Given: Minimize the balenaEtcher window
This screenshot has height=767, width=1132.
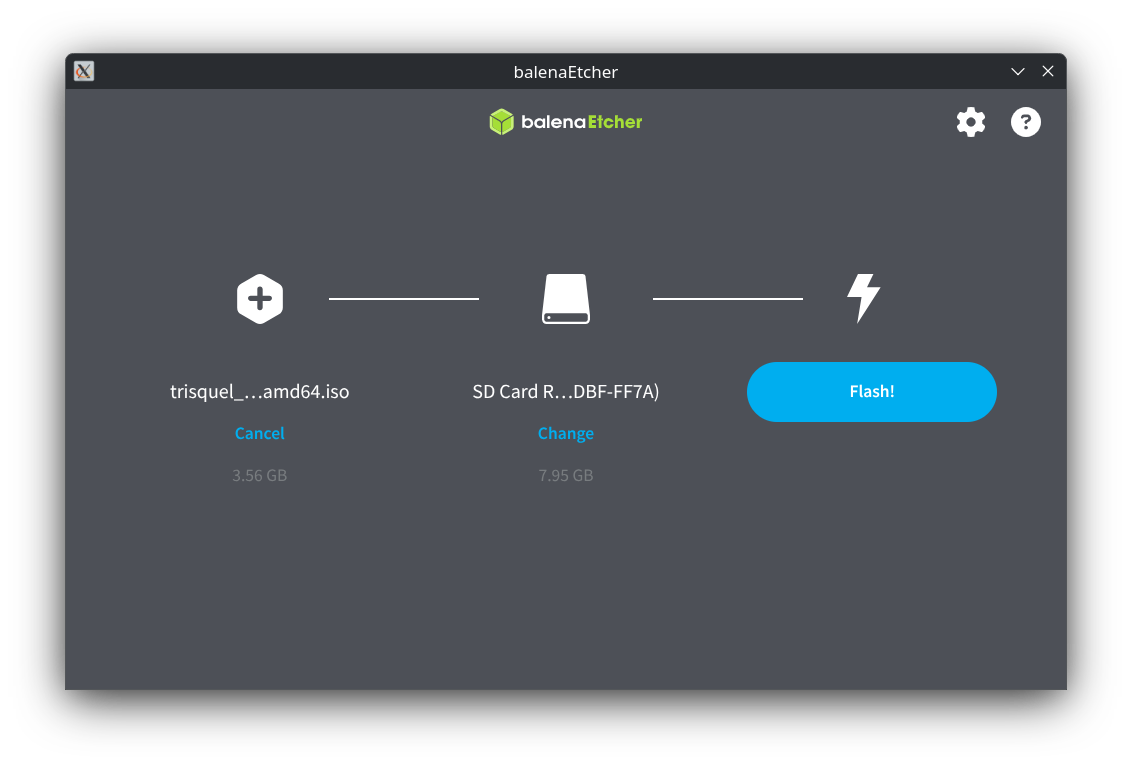Looking at the screenshot, I should click(x=1018, y=72).
